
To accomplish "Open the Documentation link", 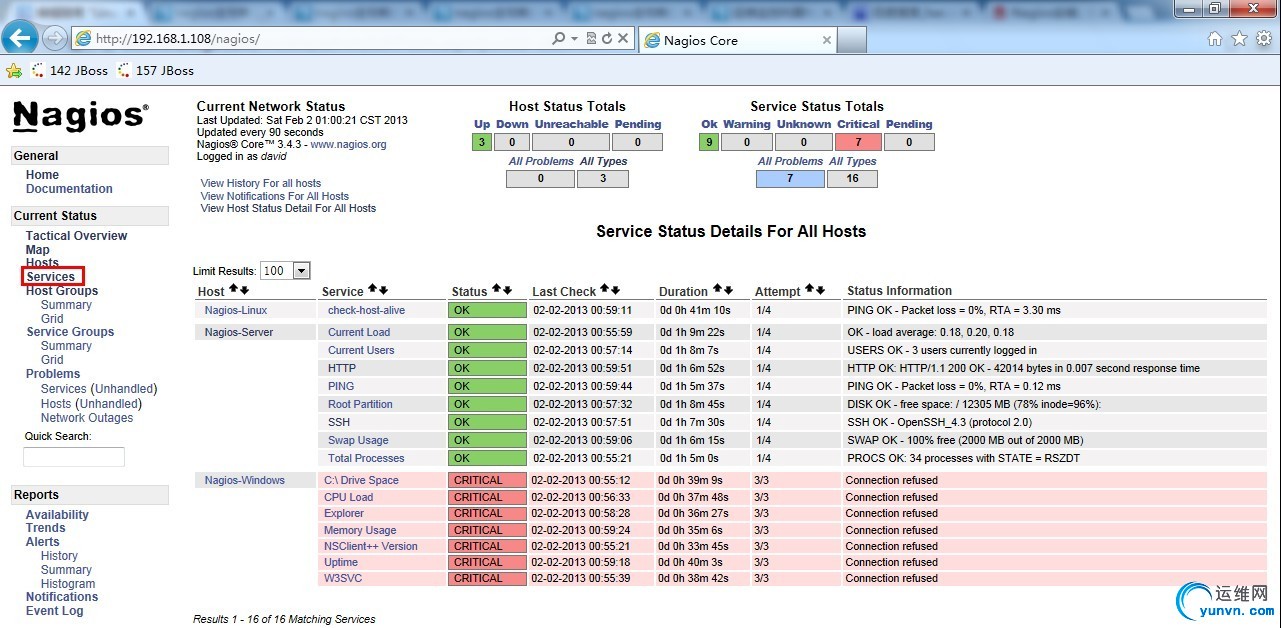I will click(69, 189).
